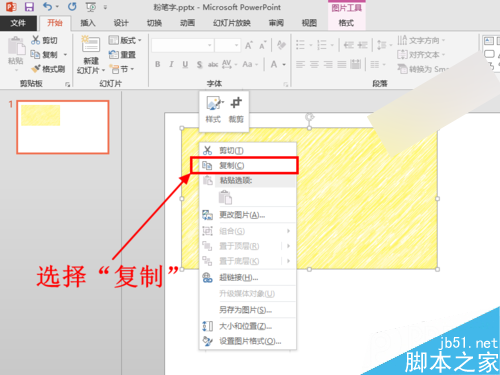Click the decrease font size icon
This screenshot has height=375, width=500.
(262, 45)
